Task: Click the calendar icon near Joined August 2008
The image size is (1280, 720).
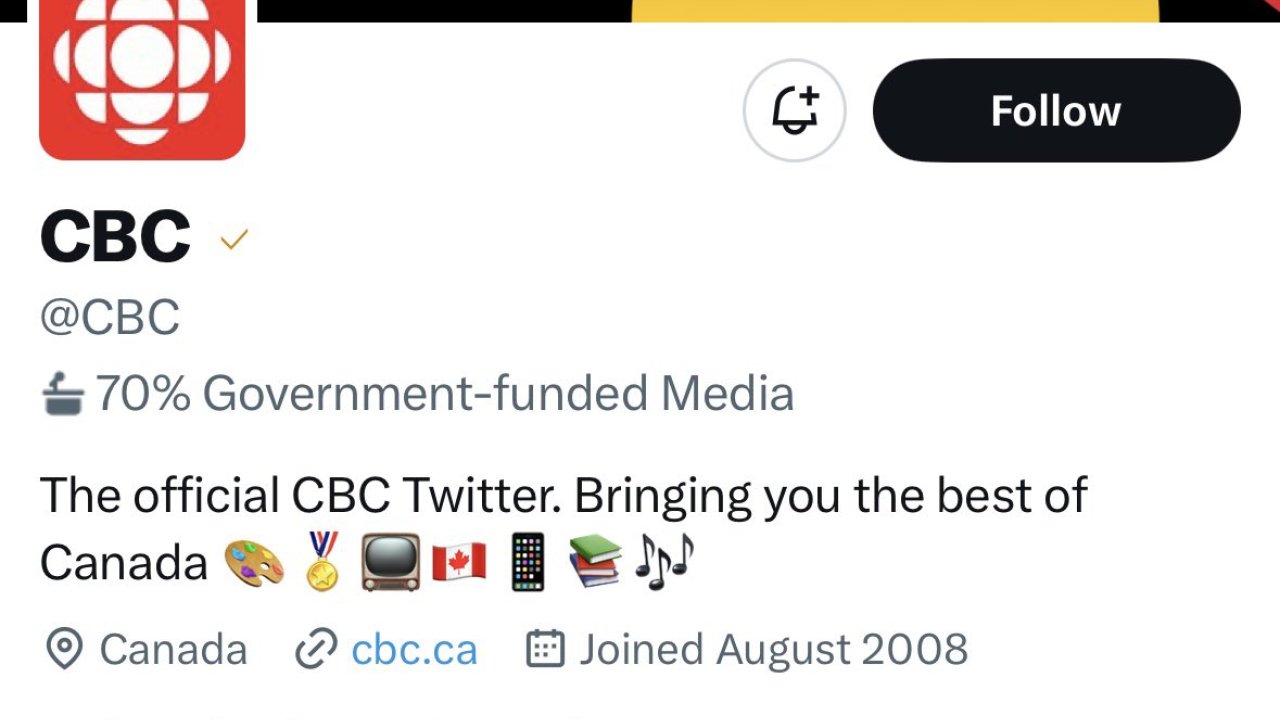Action: tap(545, 648)
